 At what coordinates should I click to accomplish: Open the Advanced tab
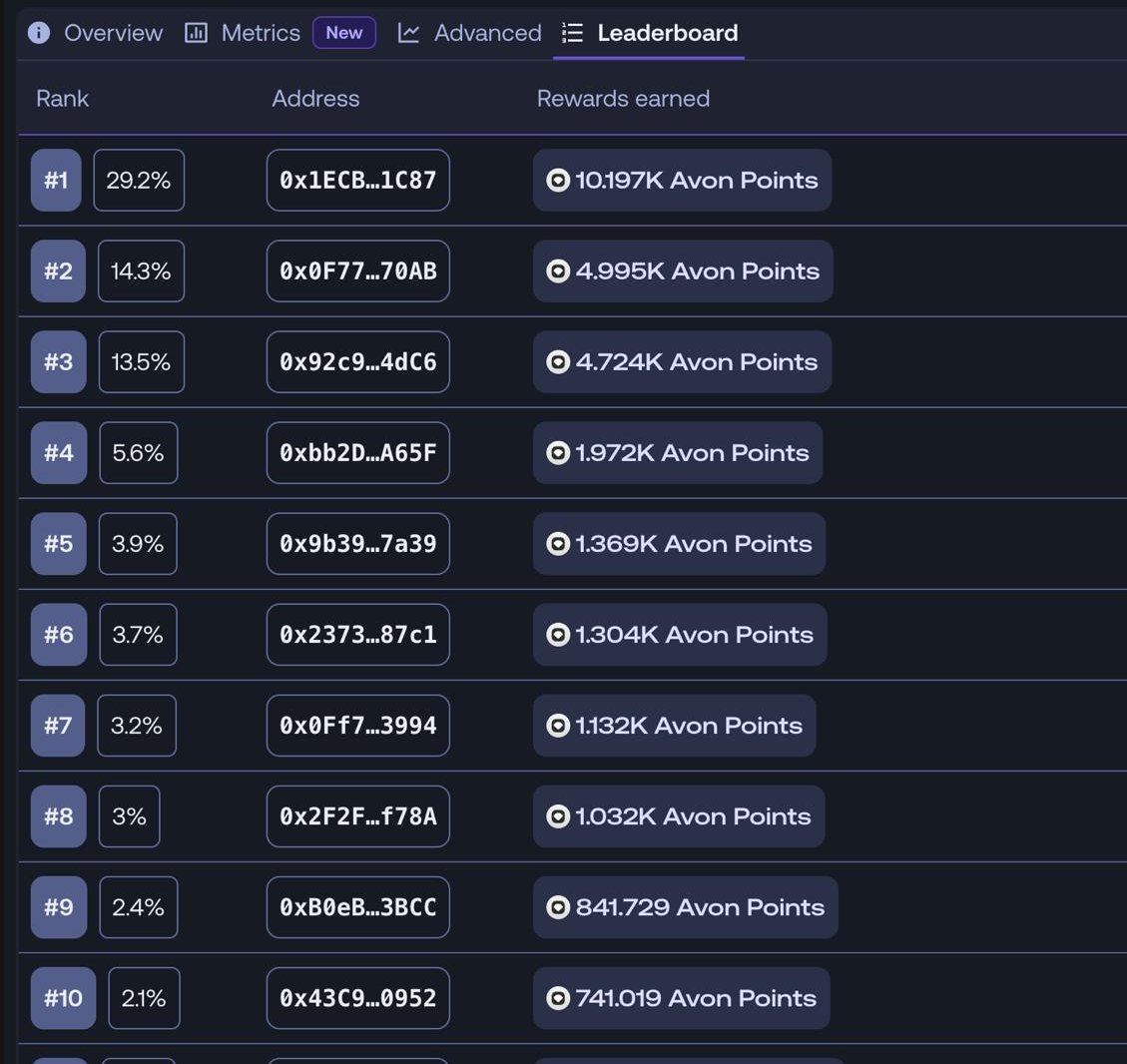pos(469,33)
